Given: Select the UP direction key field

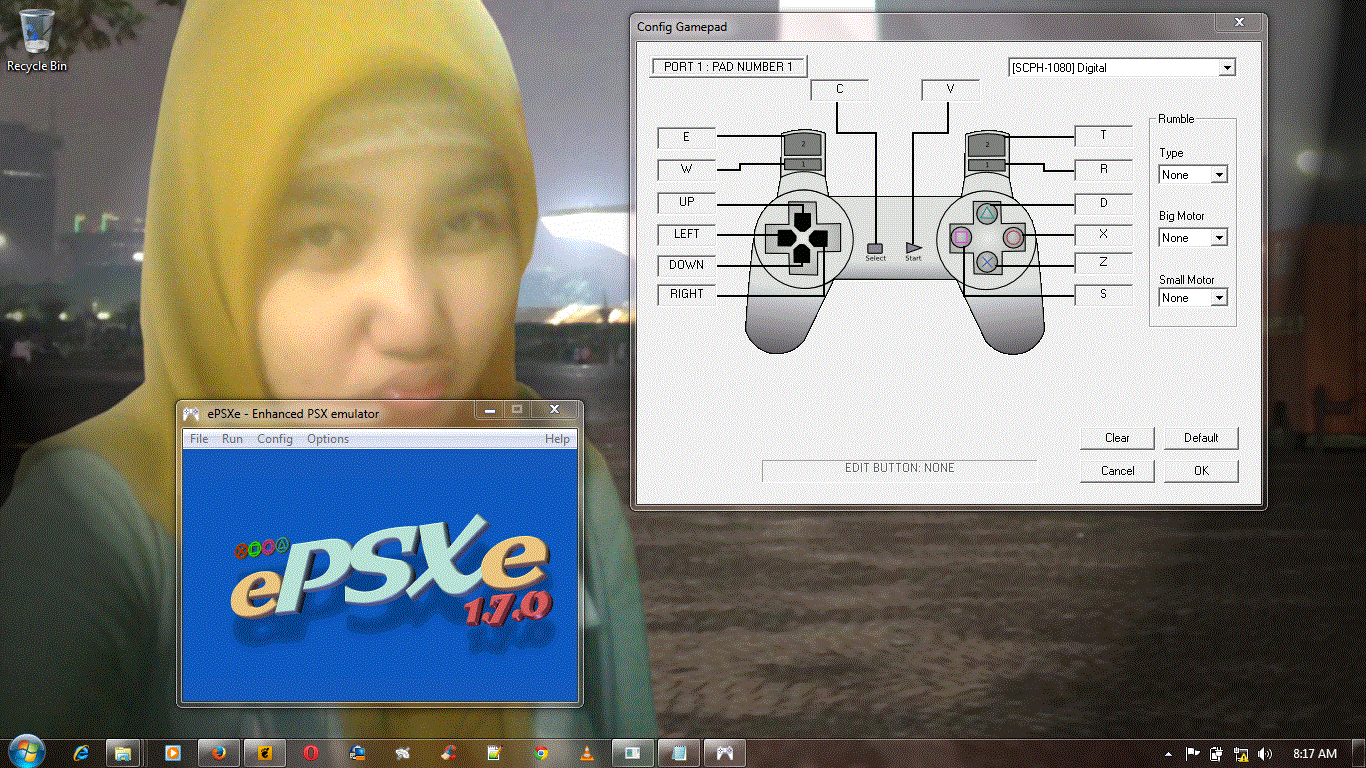Looking at the screenshot, I should pos(687,202).
